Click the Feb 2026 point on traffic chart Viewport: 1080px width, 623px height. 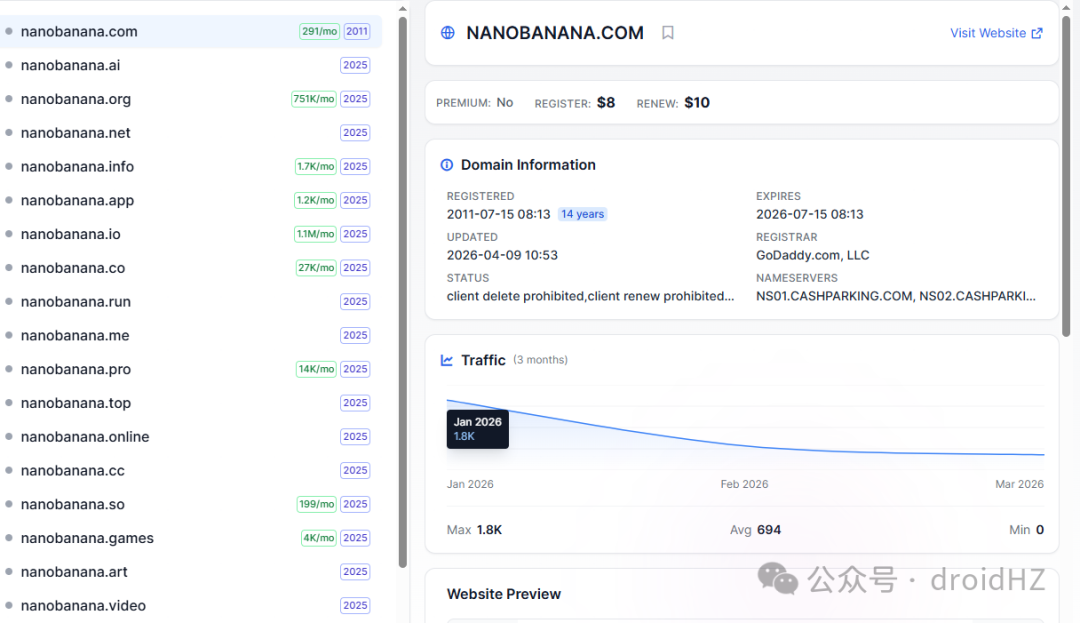coord(745,445)
